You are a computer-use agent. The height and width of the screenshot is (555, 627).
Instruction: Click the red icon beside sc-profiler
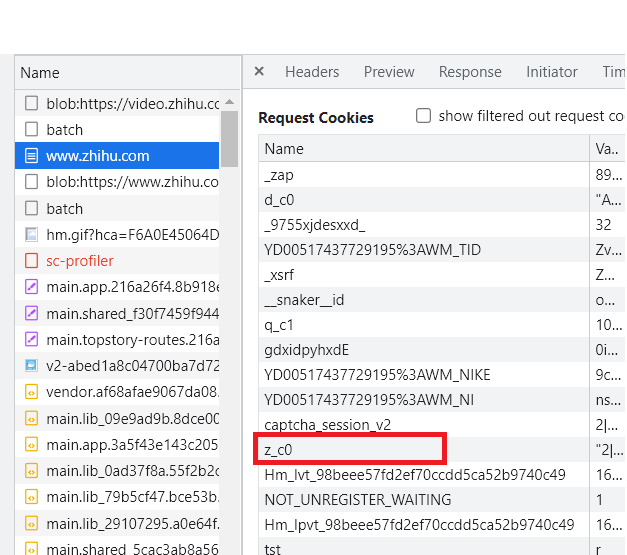31,261
